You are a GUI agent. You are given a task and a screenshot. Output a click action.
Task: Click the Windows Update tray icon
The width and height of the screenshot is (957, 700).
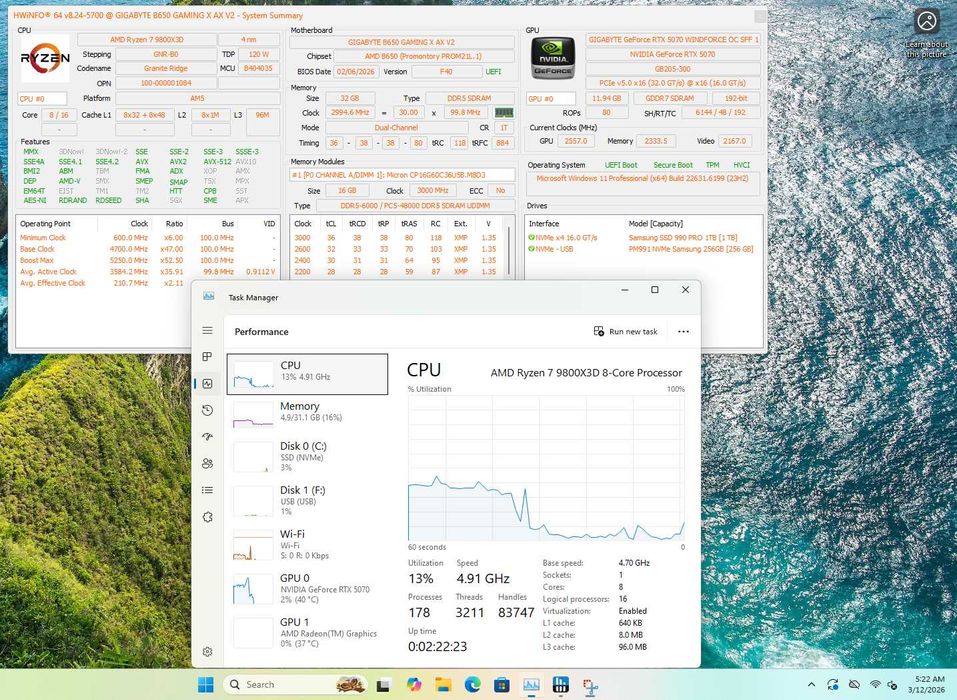click(833, 685)
